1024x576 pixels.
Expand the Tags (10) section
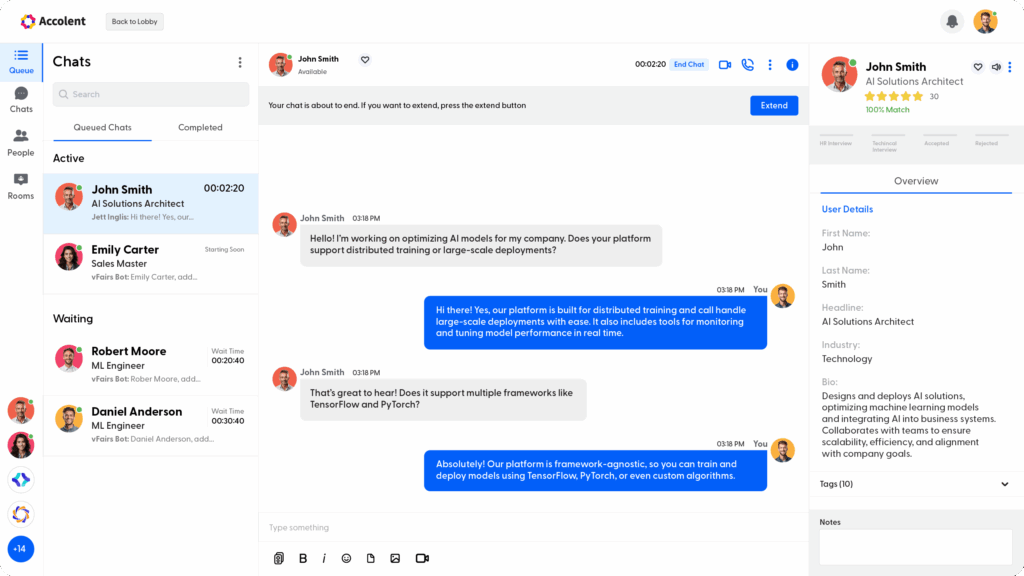coord(915,484)
